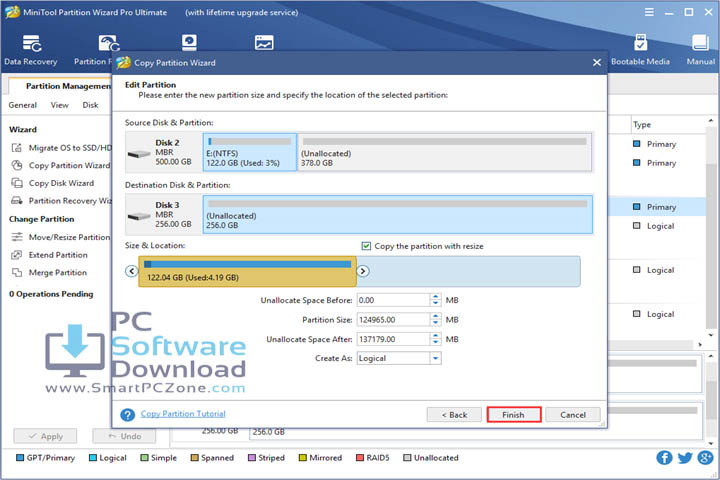This screenshot has height=480, width=720.
Task: Open the Manual from toolbar
Action: [x=700, y=50]
